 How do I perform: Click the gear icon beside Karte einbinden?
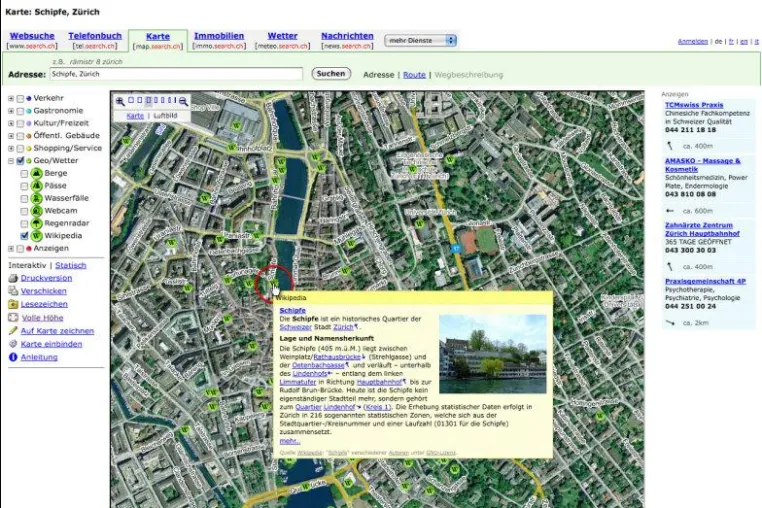tap(13, 344)
